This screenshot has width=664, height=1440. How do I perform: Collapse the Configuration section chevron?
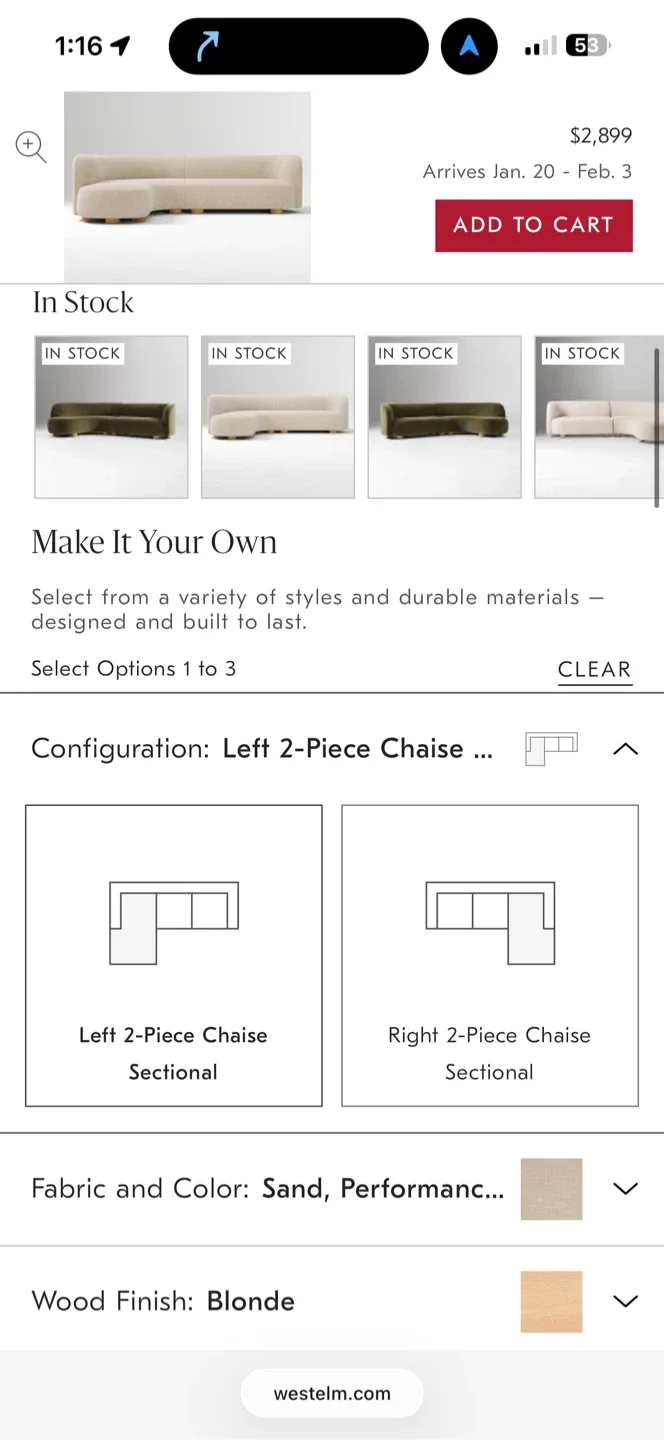point(626,748)
